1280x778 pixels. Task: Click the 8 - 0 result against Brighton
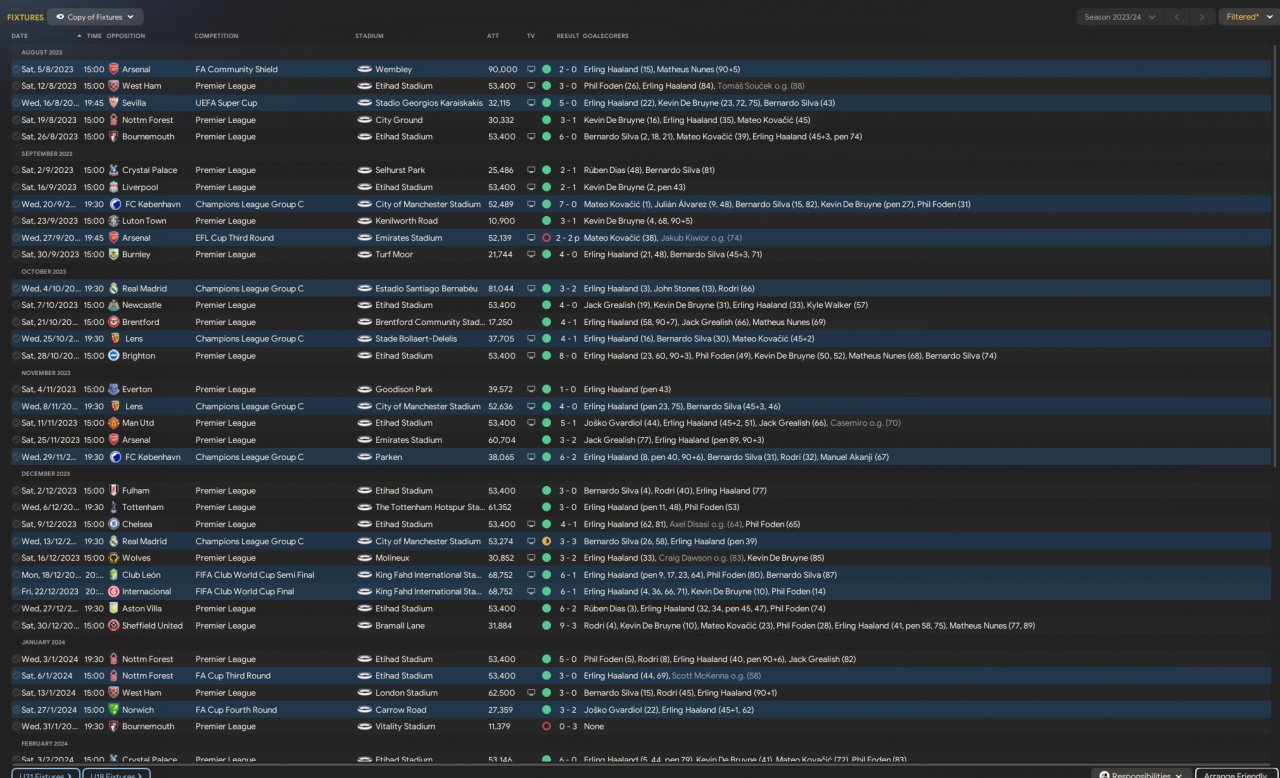(x=568, y=356)
